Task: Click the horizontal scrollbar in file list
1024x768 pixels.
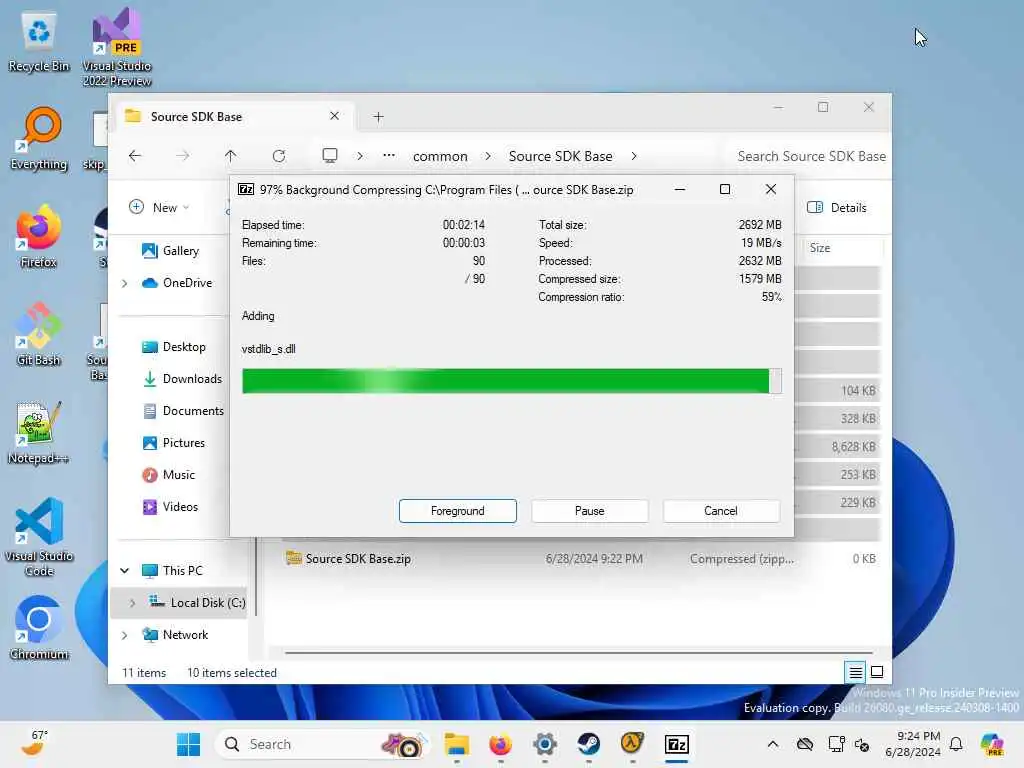Action: (x=579, y=652)
